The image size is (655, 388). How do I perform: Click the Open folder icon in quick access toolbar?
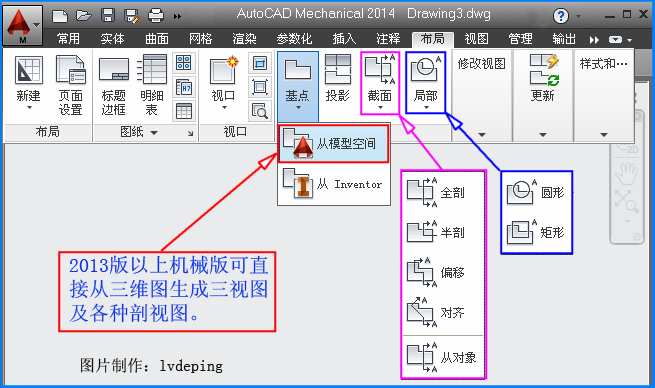point(84,16)
